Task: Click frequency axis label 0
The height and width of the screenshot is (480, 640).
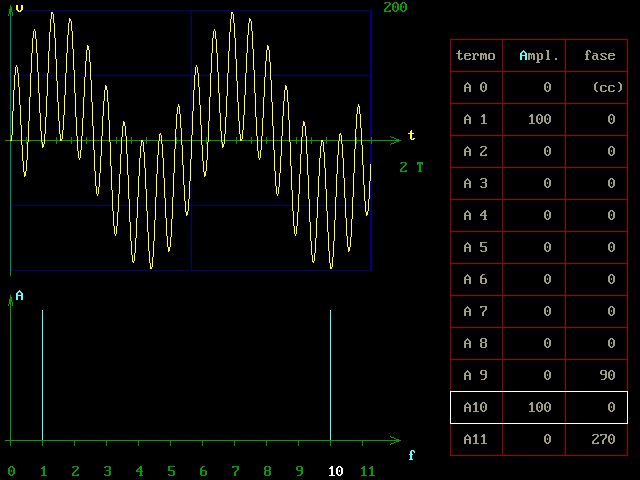Action: pos(11,471)
